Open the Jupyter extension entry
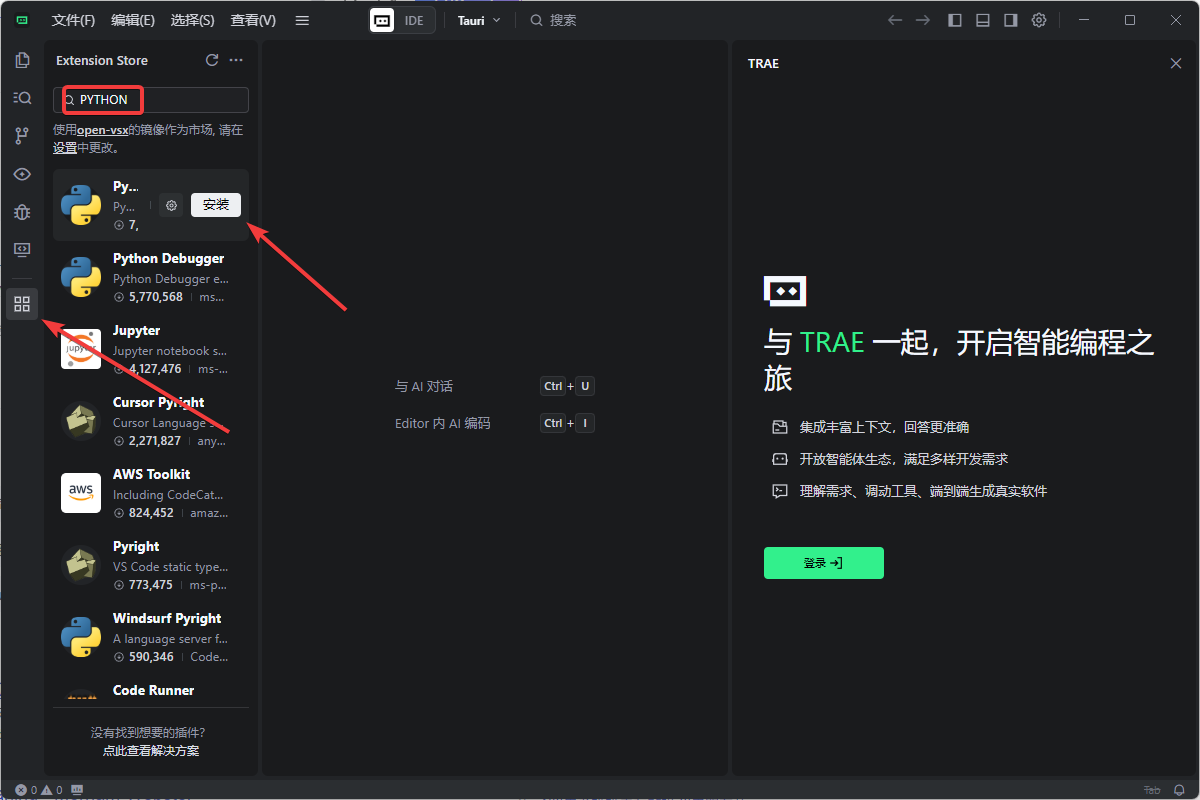1200x800 pixels. coord(151,349)
